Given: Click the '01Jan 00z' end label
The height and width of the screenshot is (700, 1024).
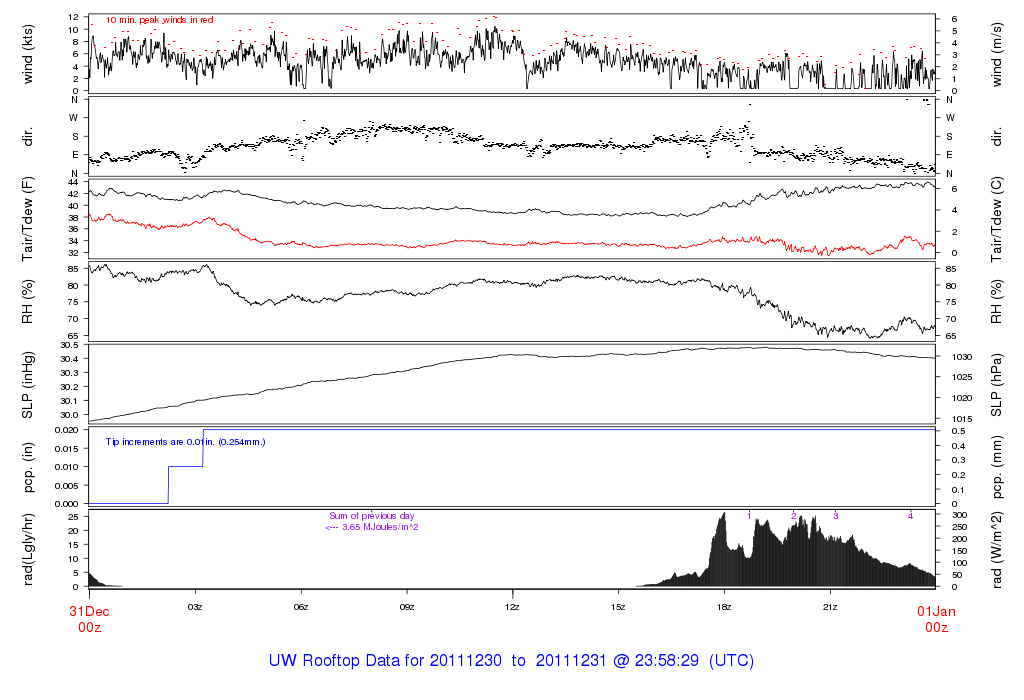Looking at the screenshot, I should 935,617.
